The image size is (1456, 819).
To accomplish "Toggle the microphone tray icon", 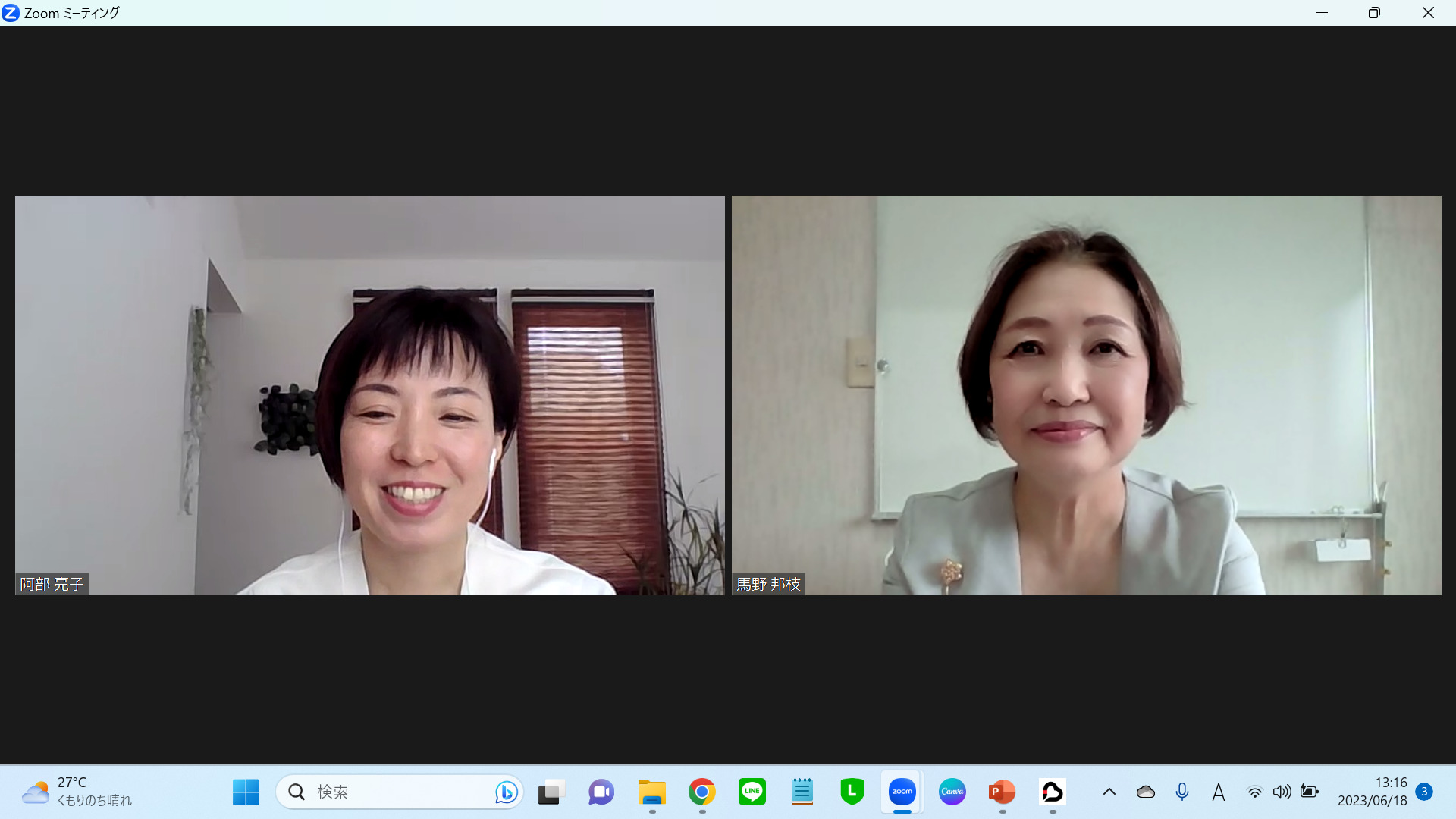I will point(1181,792).
